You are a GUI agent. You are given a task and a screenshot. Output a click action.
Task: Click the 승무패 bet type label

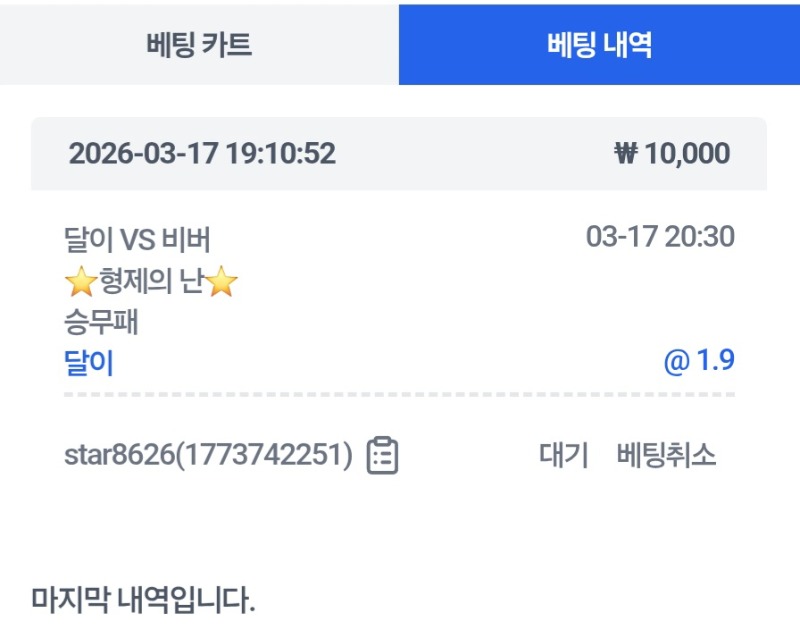100,324
